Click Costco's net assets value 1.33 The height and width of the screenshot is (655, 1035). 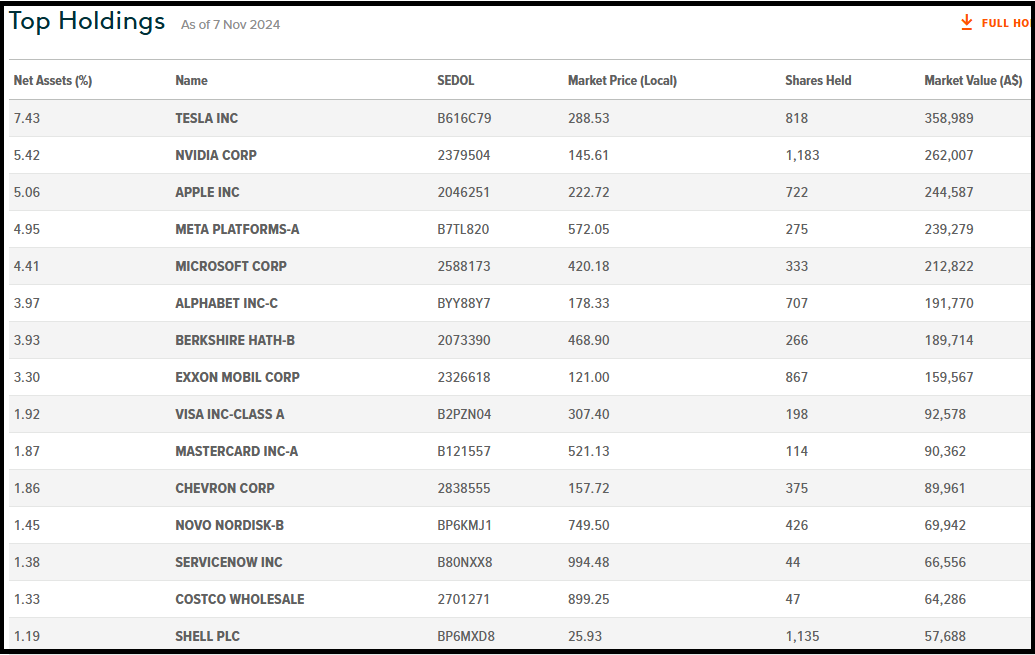[x=27, y=599]
